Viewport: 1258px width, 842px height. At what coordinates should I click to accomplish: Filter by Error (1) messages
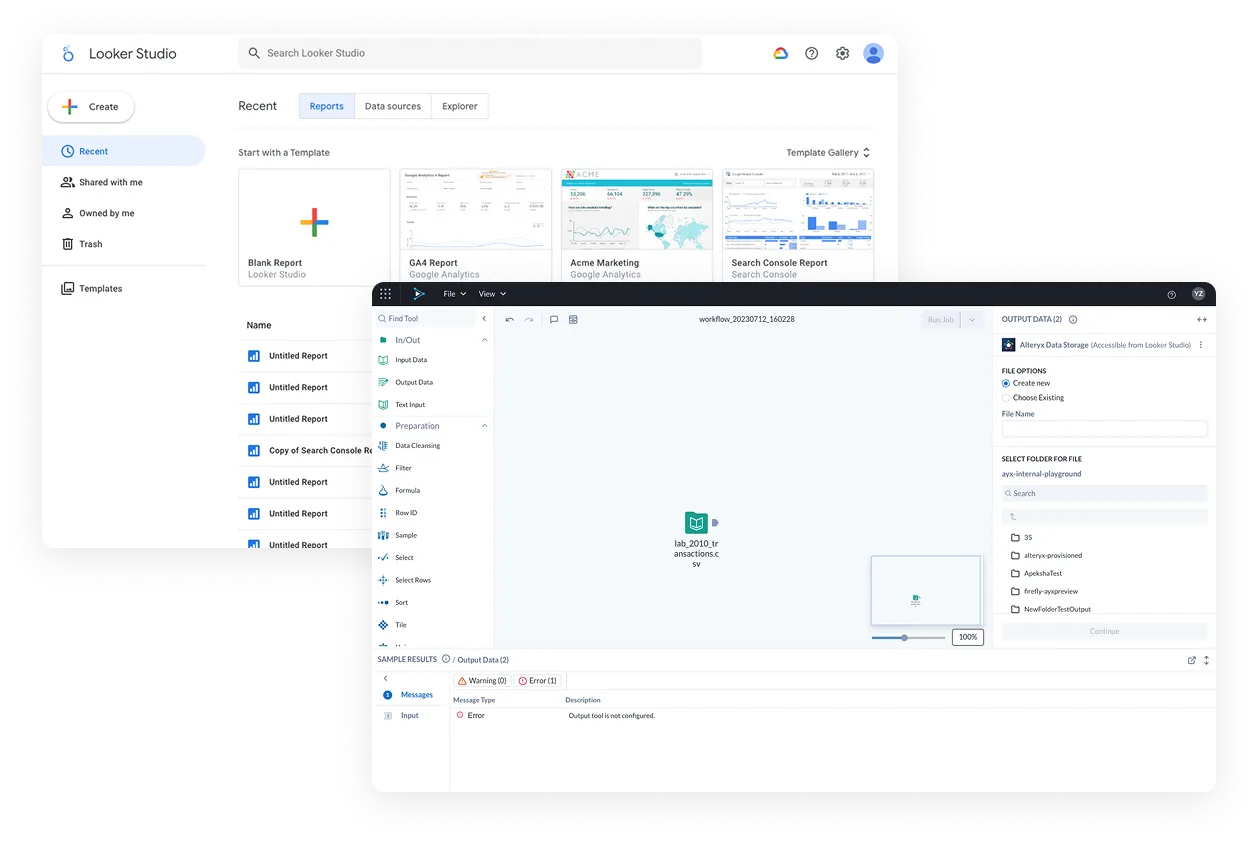pyautogui.click(x=538, y=680)
